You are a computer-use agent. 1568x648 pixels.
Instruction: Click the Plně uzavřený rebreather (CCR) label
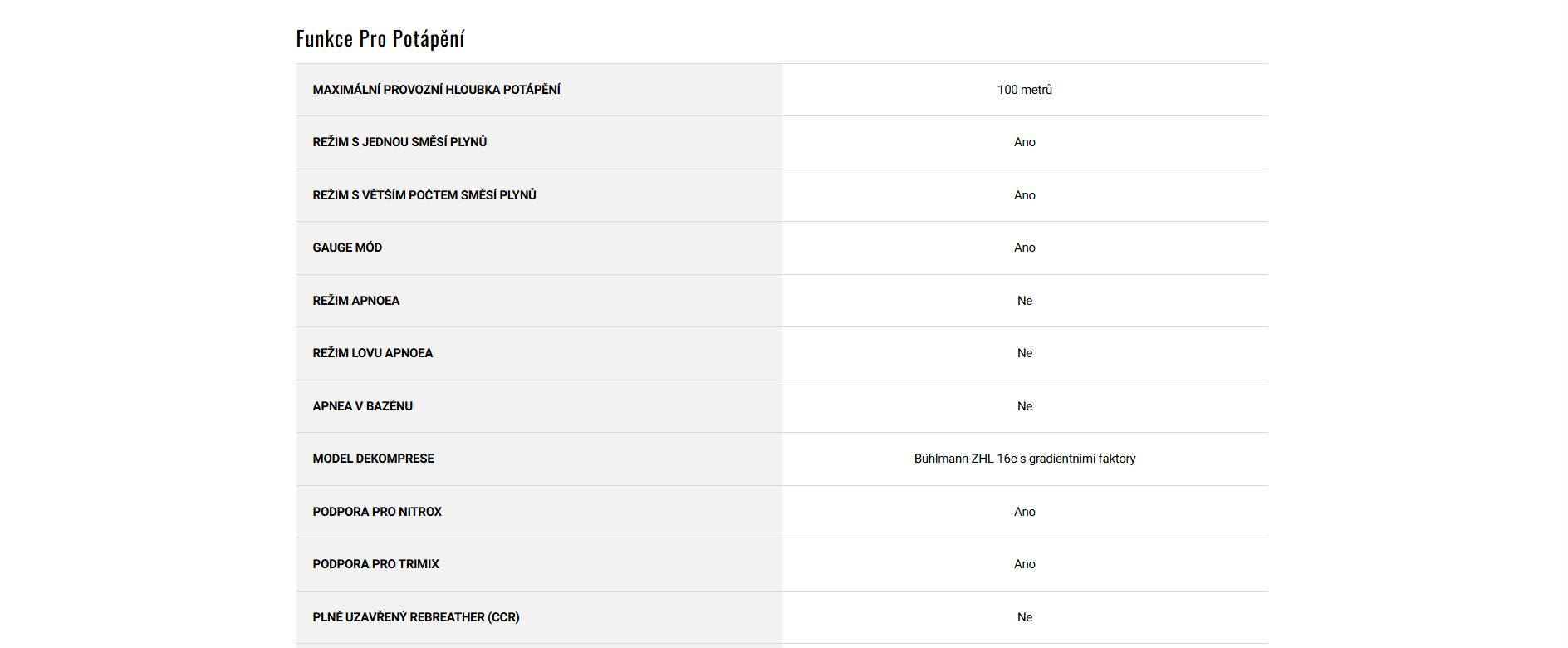pyautogui.click(x=415, y=617)
